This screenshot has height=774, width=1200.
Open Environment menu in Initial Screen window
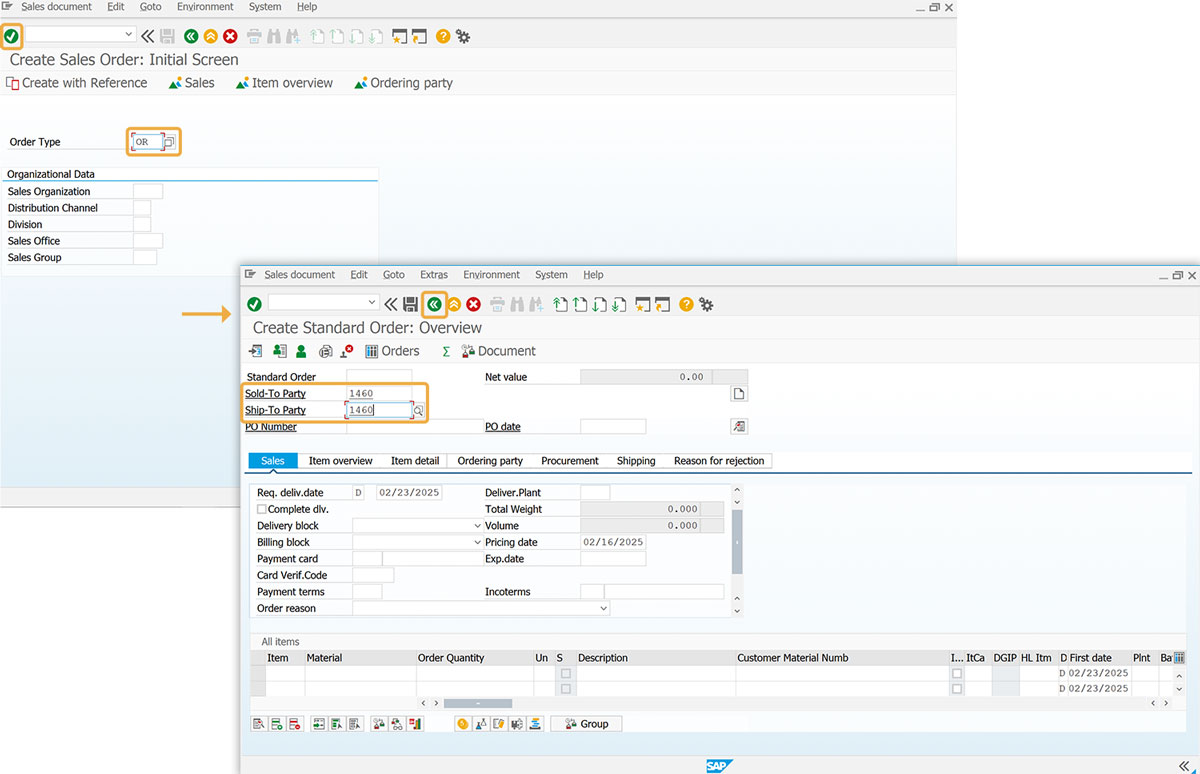click(205, 7)
